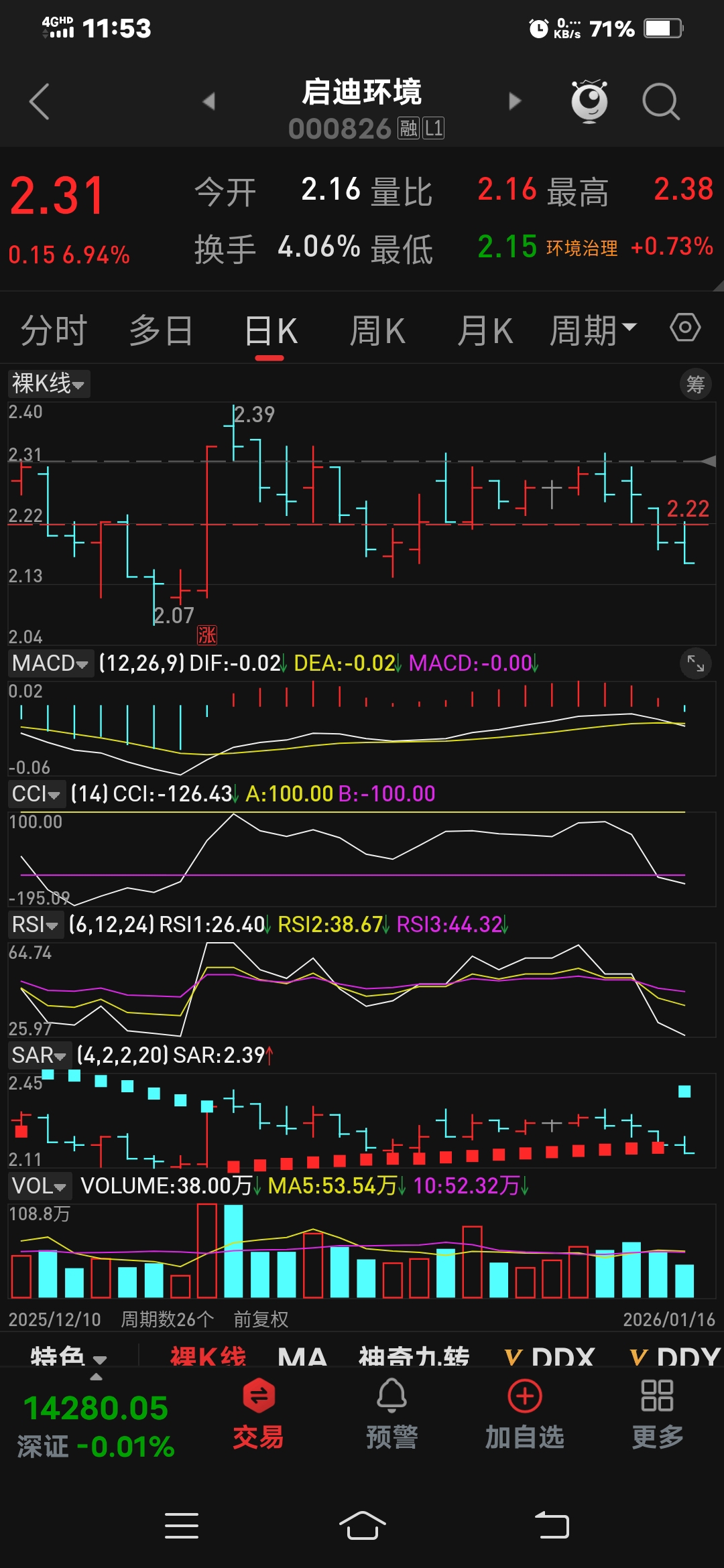Tap the 启迪环境 stock title
The height and width of the screenshot is (1568, 724).
tap(362, 92)
